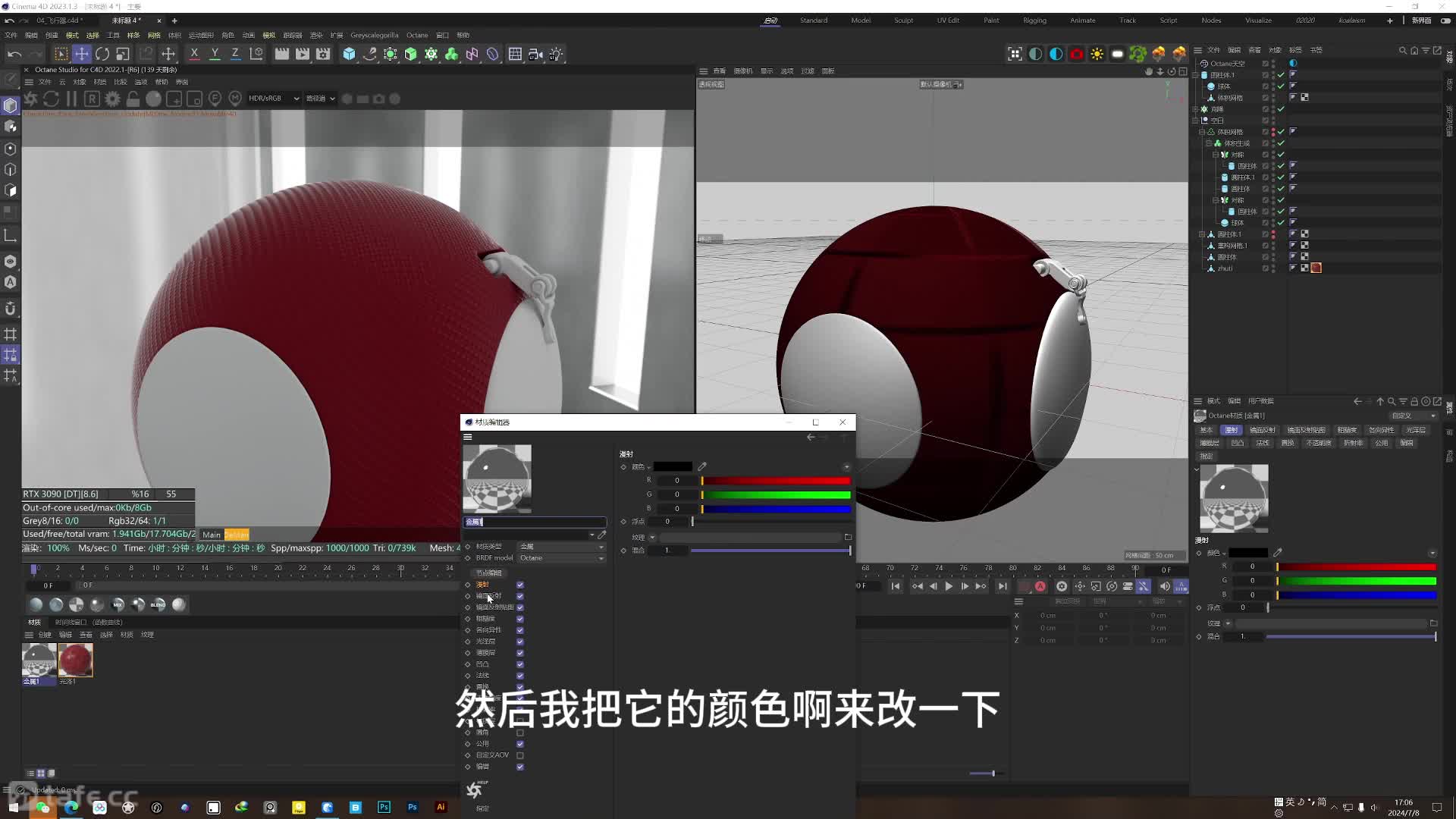Open texture dropdown arrow beside 纹理 in editor
The image size is (1456, 819).
click(x=652, y=537)
